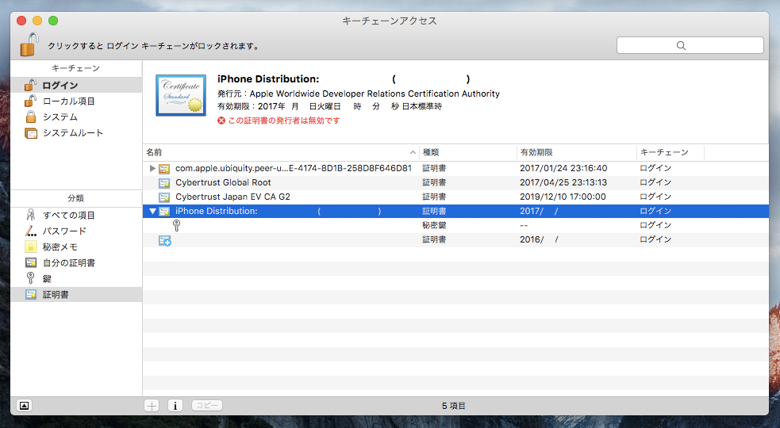The width and height of the screenshot is (780, 428).
Task: Click the 証明書 category certificate icon
Action: click(x=31, y=295)
